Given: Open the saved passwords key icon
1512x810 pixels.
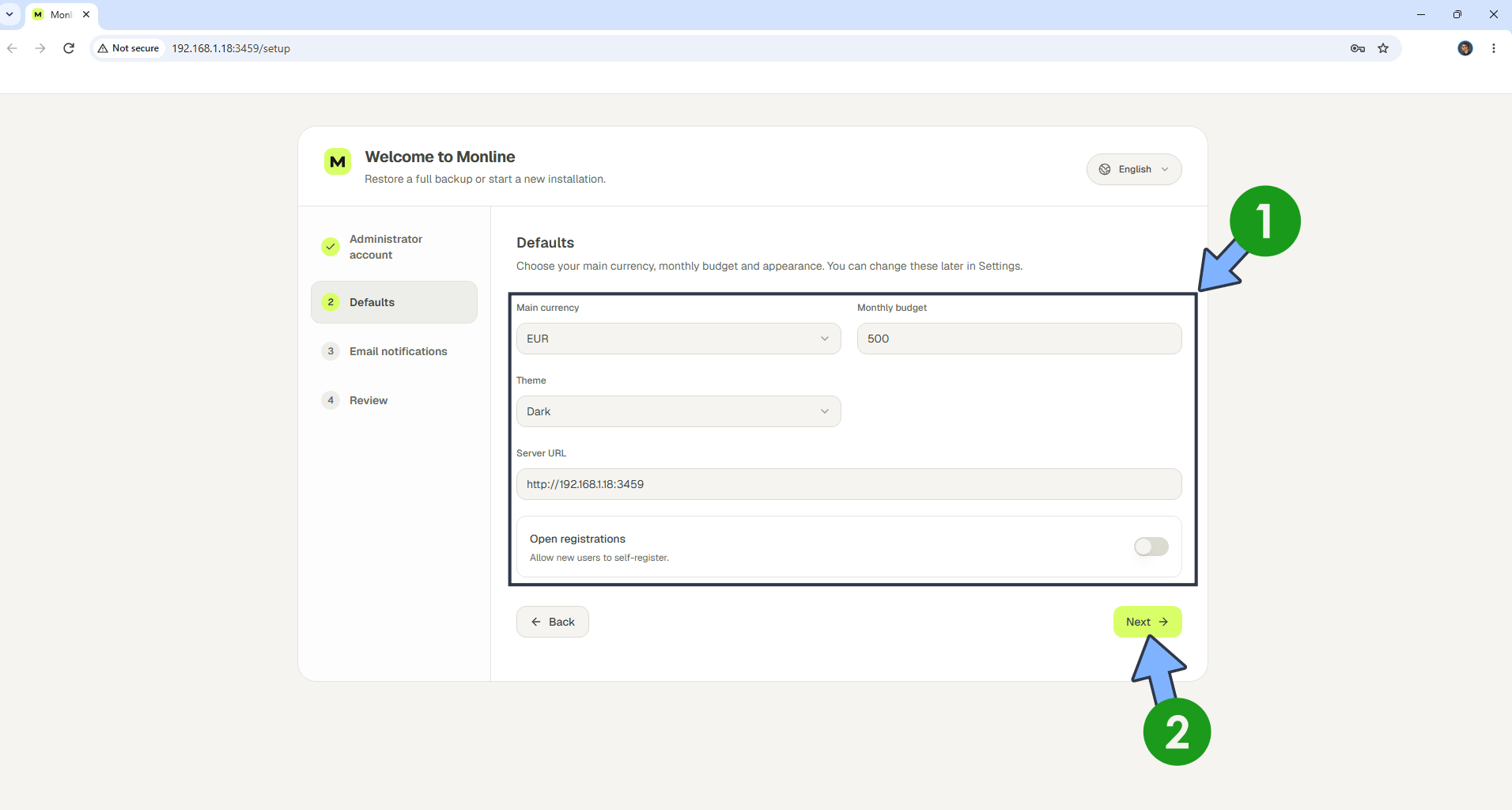Looking at the screenshot, I should click(1358, 48).
